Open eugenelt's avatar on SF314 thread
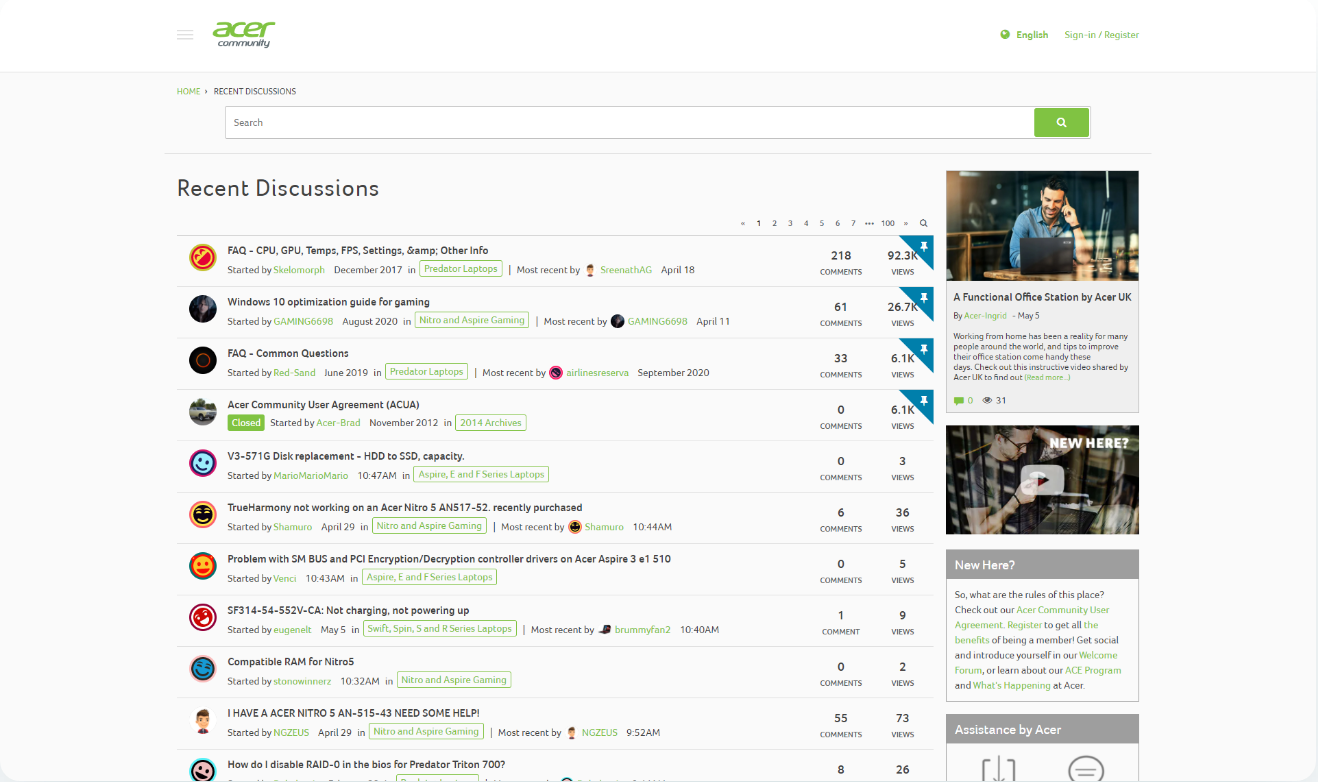 pyautogui.click(x=203, y=617)
